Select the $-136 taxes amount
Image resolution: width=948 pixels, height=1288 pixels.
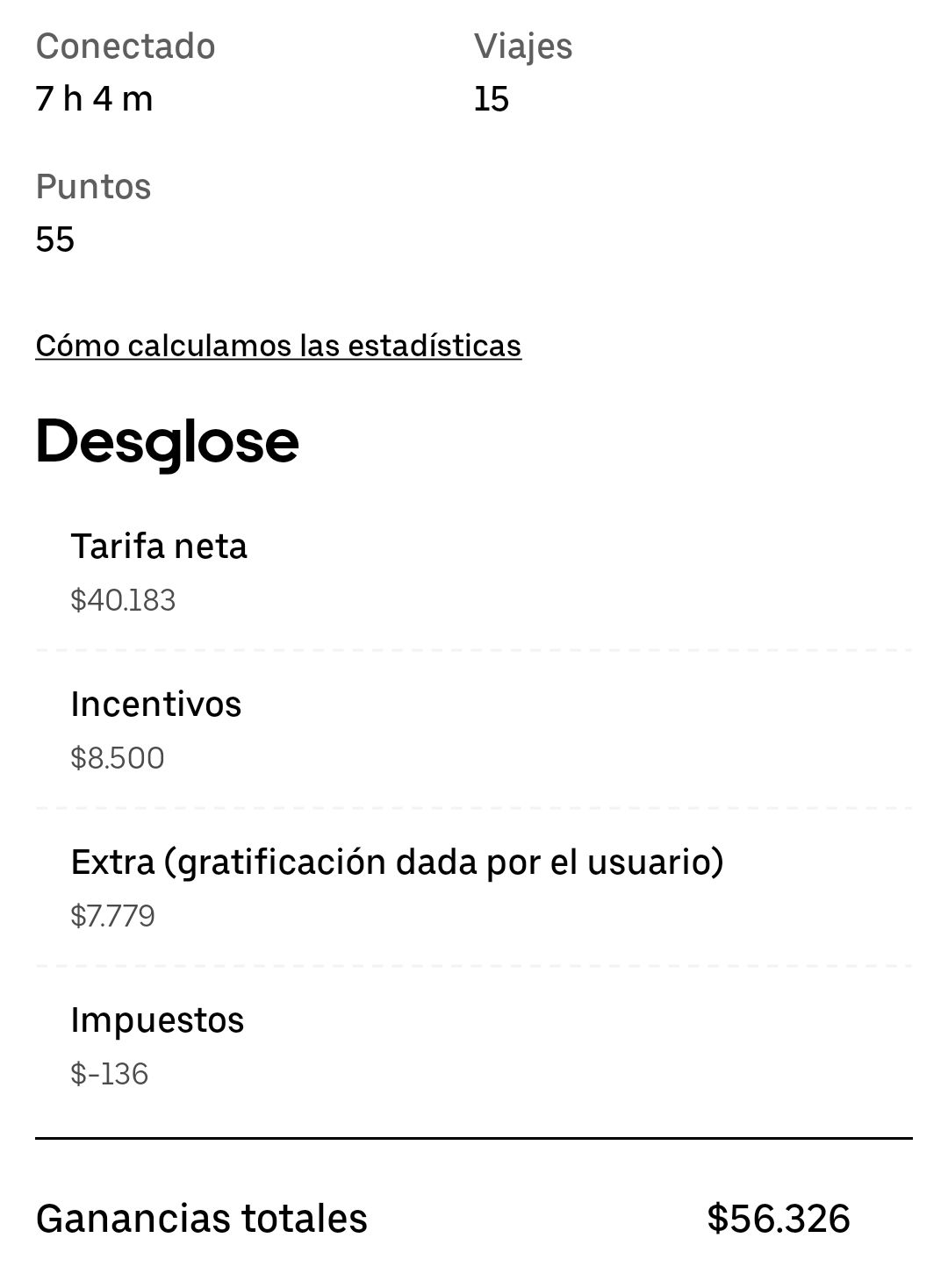pos(110,1074)
